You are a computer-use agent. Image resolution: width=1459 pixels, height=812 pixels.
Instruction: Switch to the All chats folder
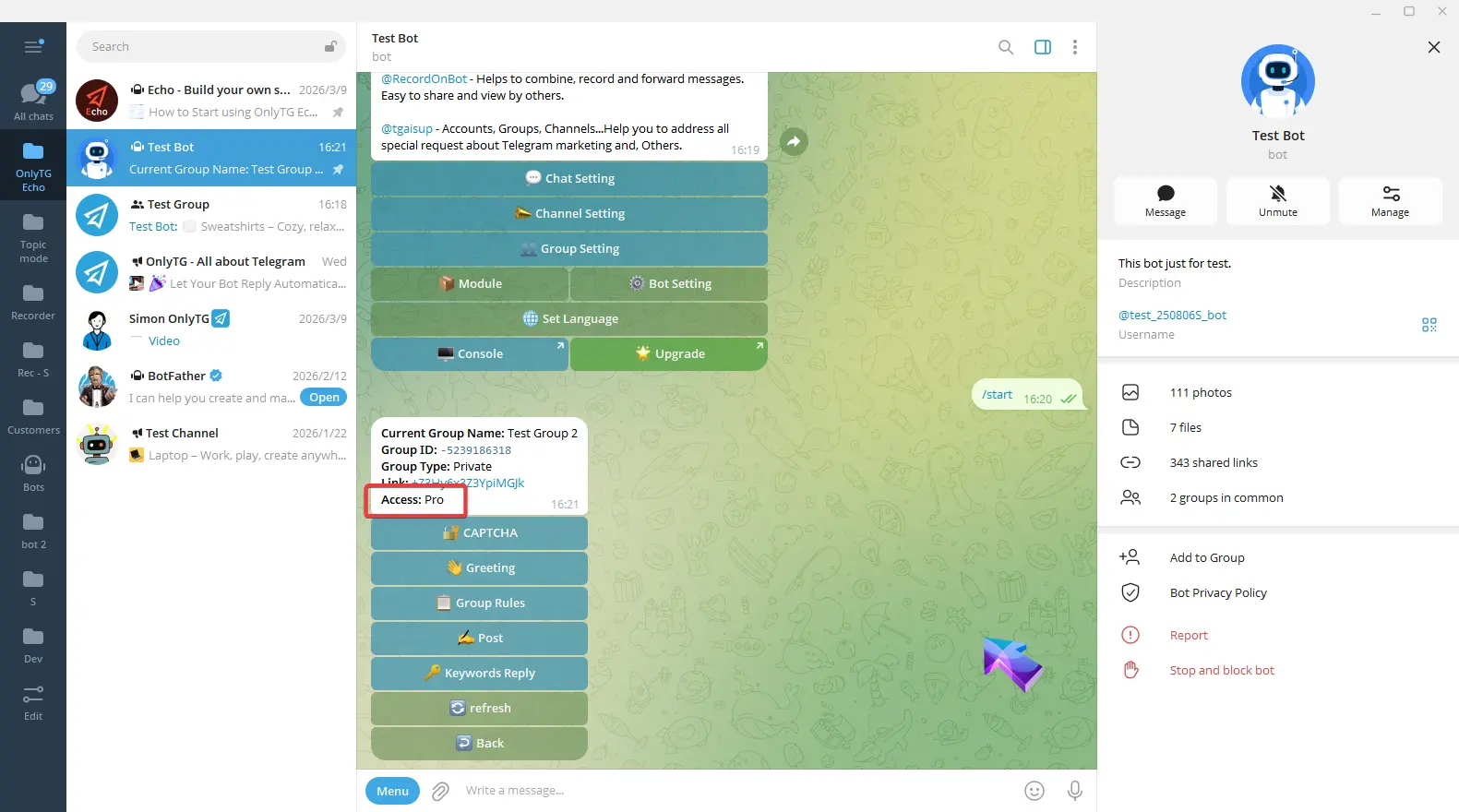pos(33,101)
